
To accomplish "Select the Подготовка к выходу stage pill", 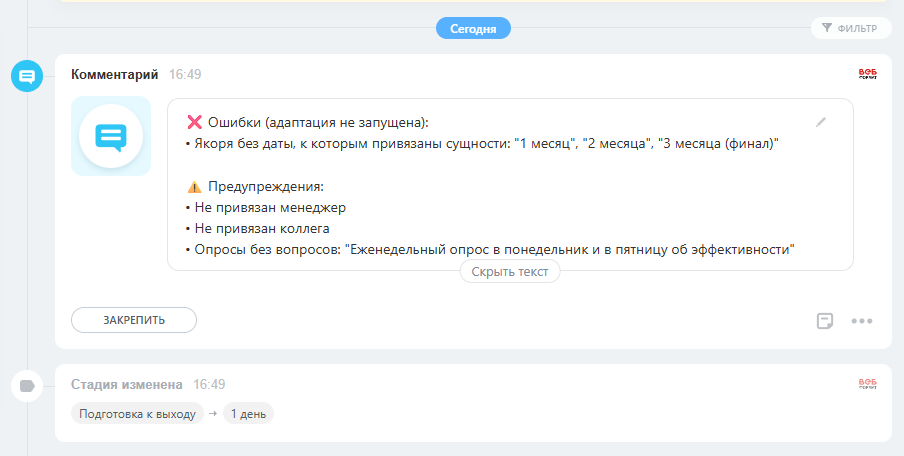I will click(137, 413).
